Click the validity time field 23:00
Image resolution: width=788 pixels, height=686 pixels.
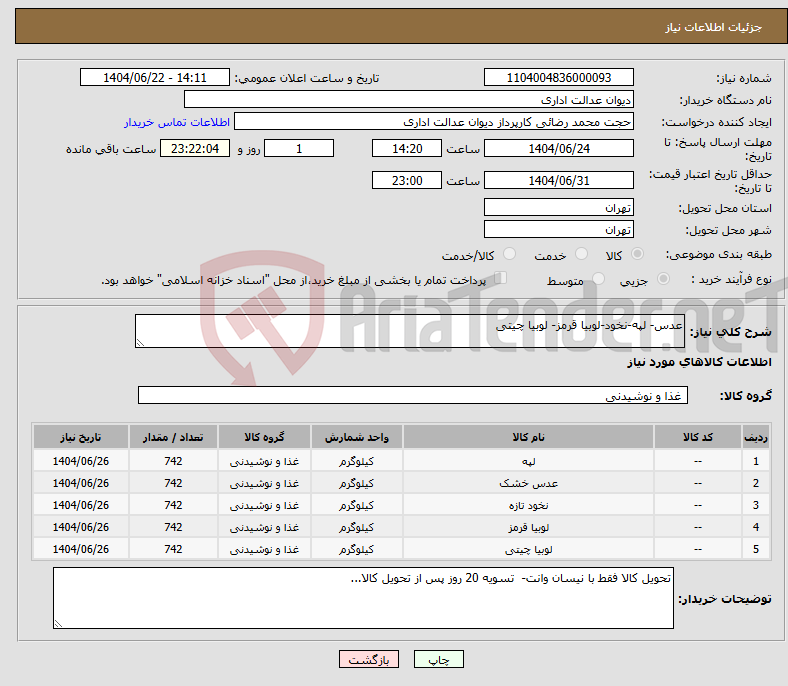(407, 180)
